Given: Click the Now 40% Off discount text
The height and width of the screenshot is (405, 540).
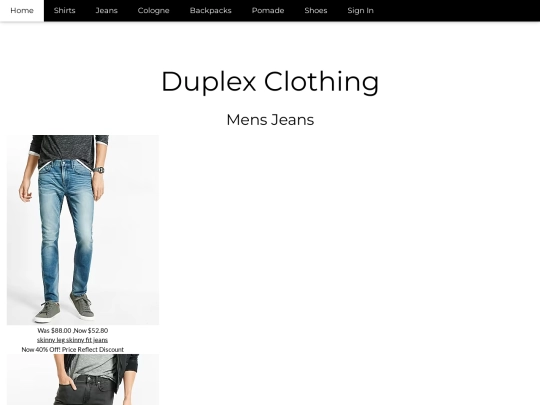Looking at the screenshot, I should point(72,350).
